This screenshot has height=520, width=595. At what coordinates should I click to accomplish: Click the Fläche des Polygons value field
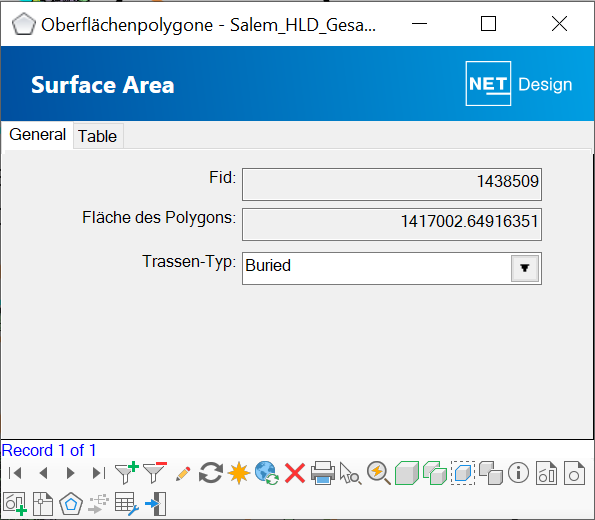click(x=392, y=224)
